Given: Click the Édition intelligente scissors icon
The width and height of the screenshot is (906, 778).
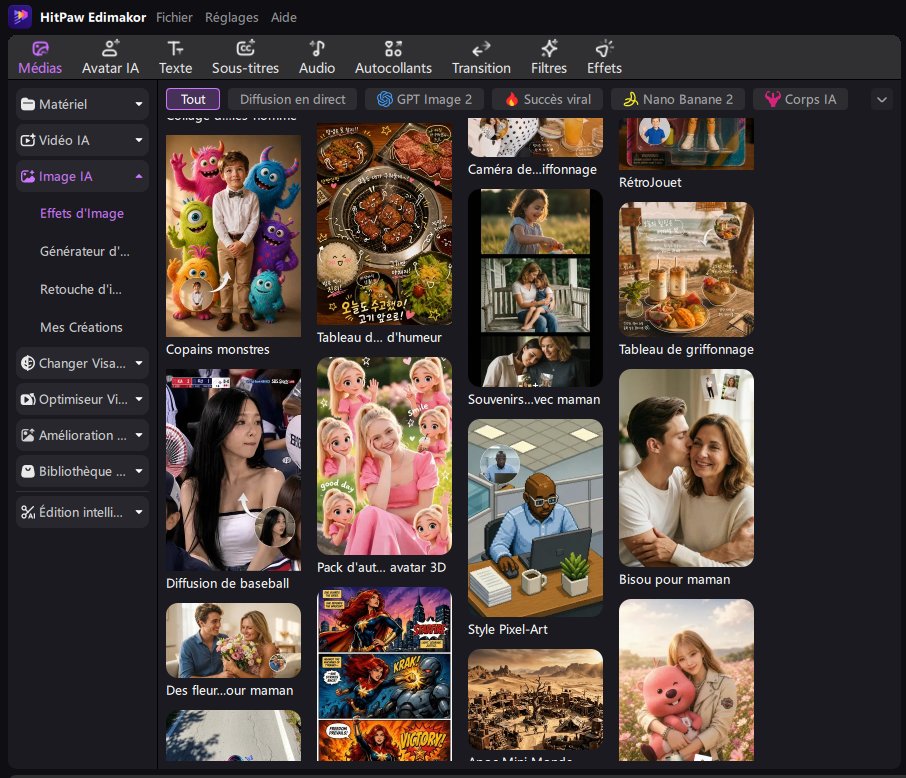Looking at the screenshot, I should click(x=28, y=512).
